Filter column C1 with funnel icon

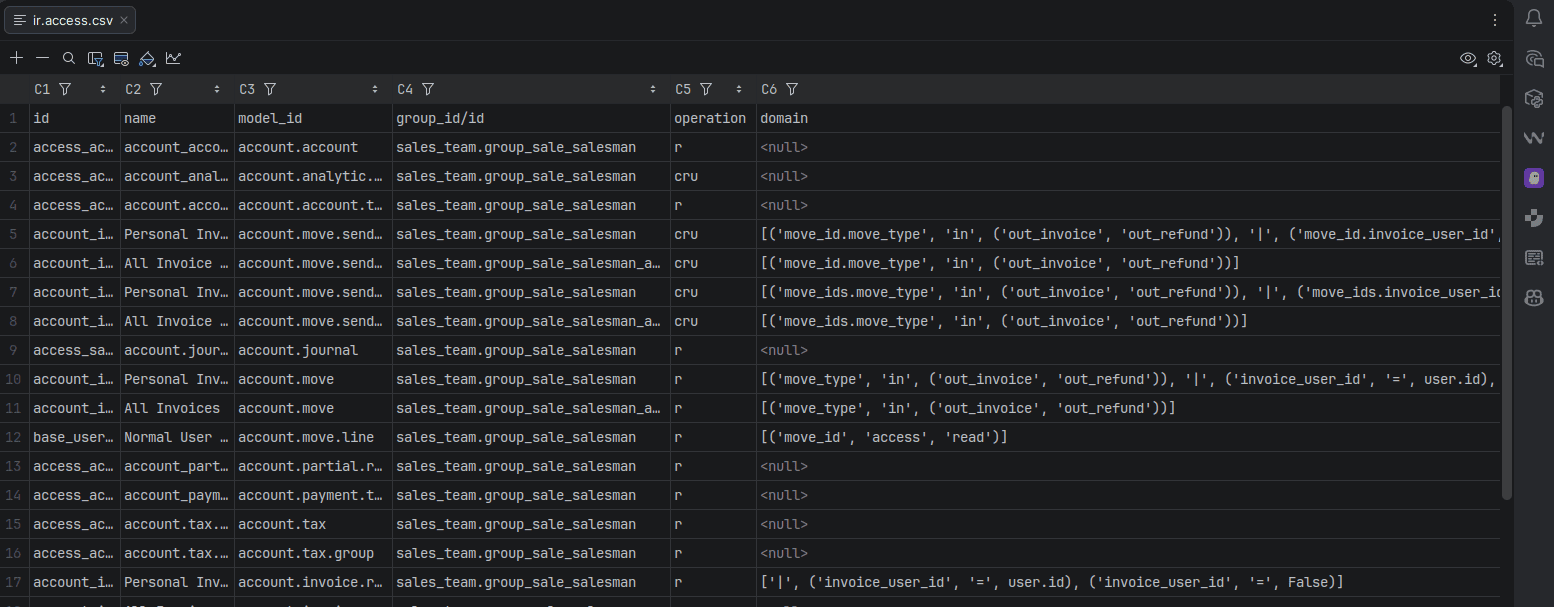pyautogui.click(x=65, y=89)
